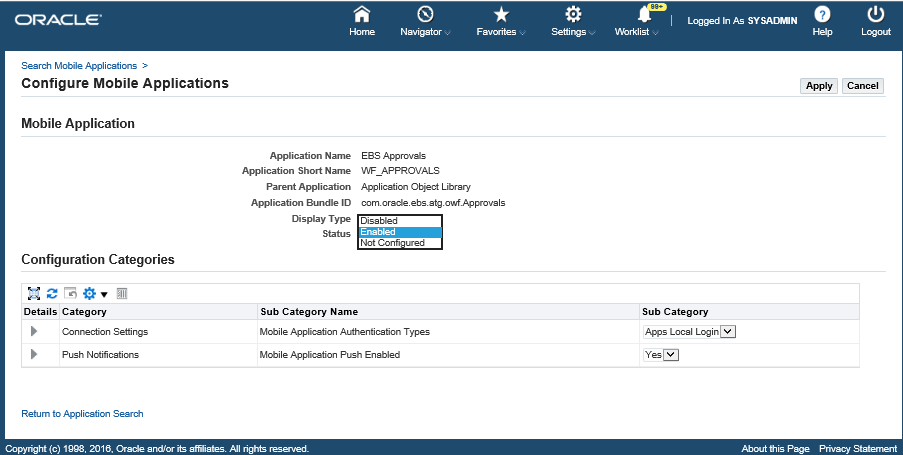This screenshot has height=455, width=903.
Task: Click the grayed columns icon in table toolbar
Action: (x=122, y=294)
